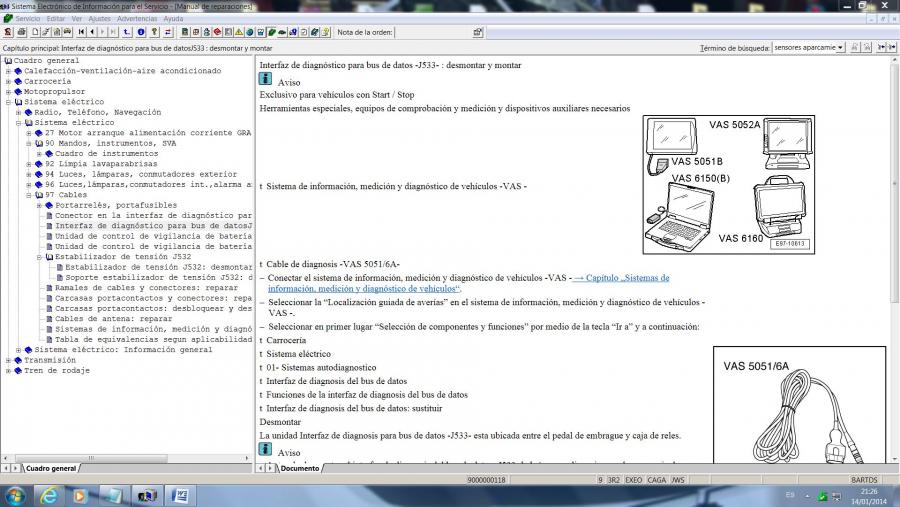Viewport: 900px width, 507px height.
Task: Click the blue Aviso info icon under the document title
Action: 265,79
